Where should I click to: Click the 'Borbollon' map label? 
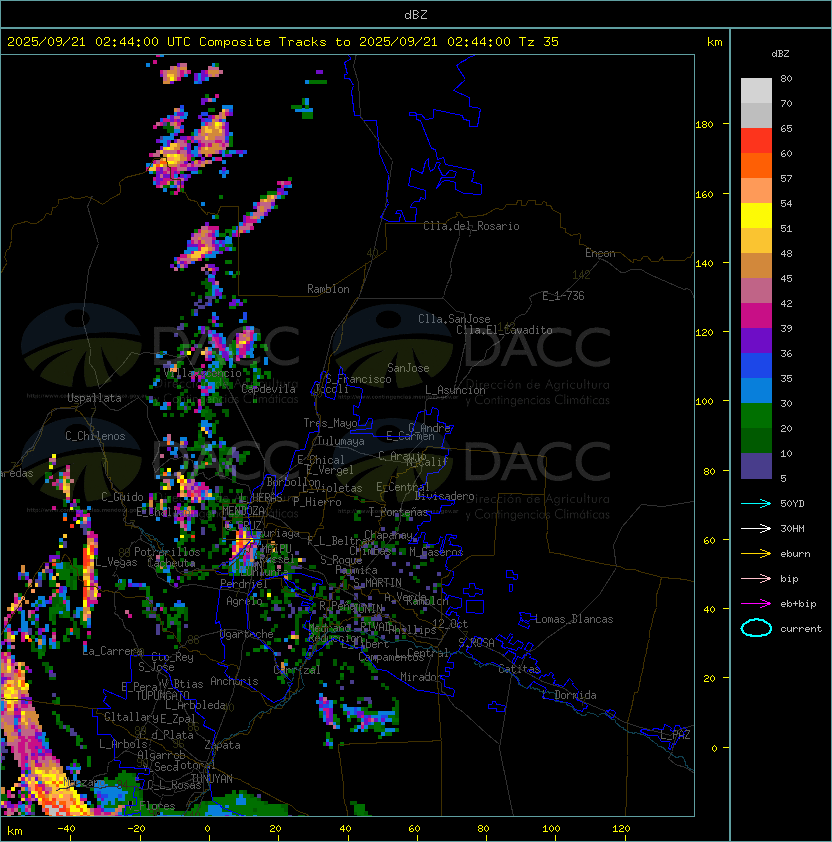point(294,482)
